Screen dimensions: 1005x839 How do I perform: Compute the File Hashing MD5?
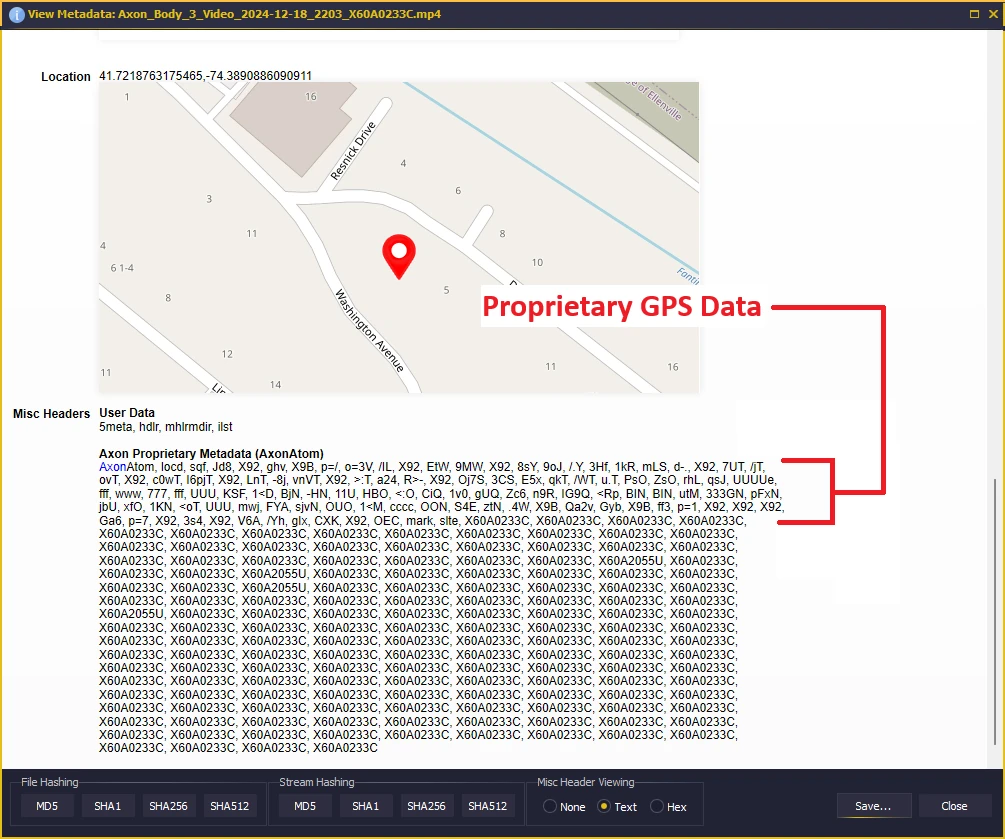pyautogui.click(x=47, y=806)
